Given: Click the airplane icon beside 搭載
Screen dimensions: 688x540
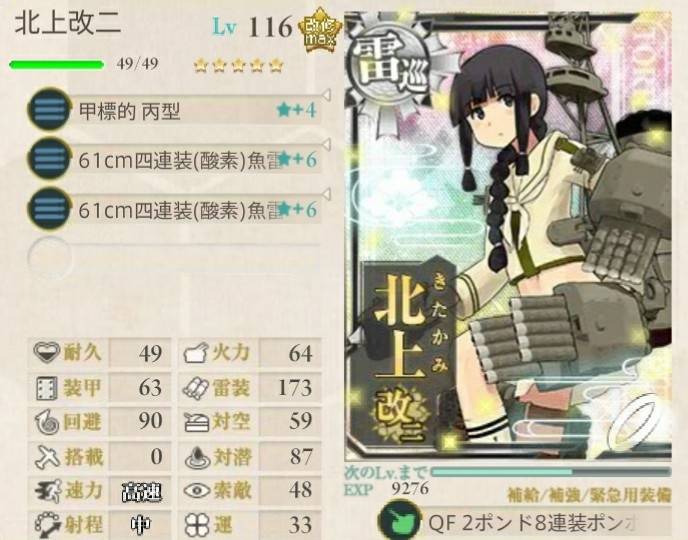Looking at the screenshot, I should click(47, 456).
